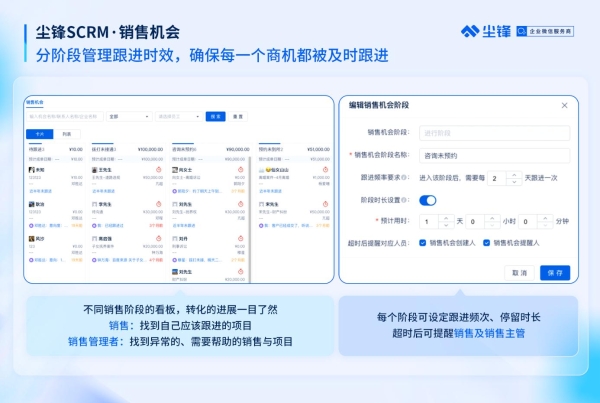The image size is (600, 403).
Task: Click the 王先生 avatar thumbnail
Action: [95, 170]
